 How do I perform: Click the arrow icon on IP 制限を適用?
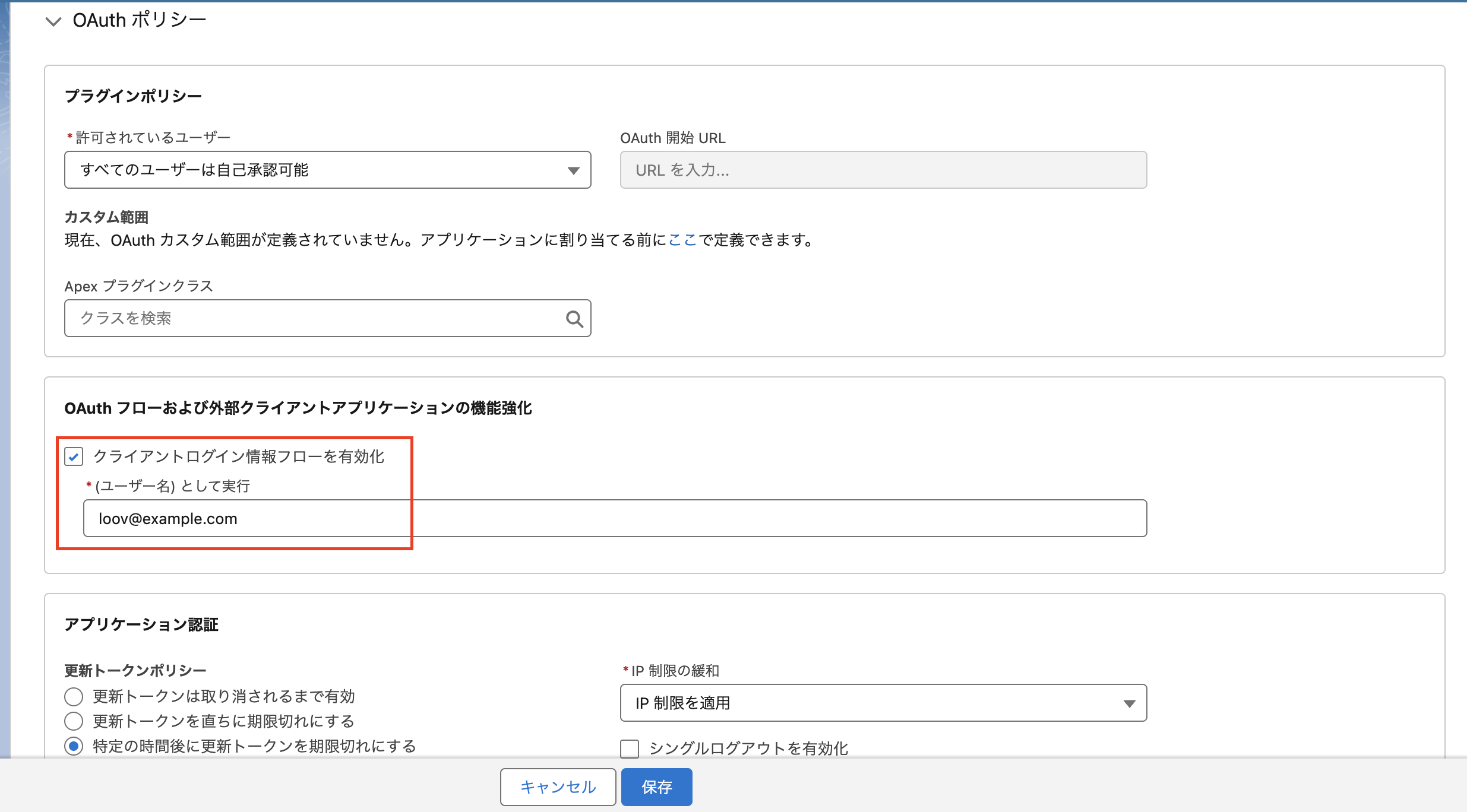pyautogui.click(x=1129, y=703)
